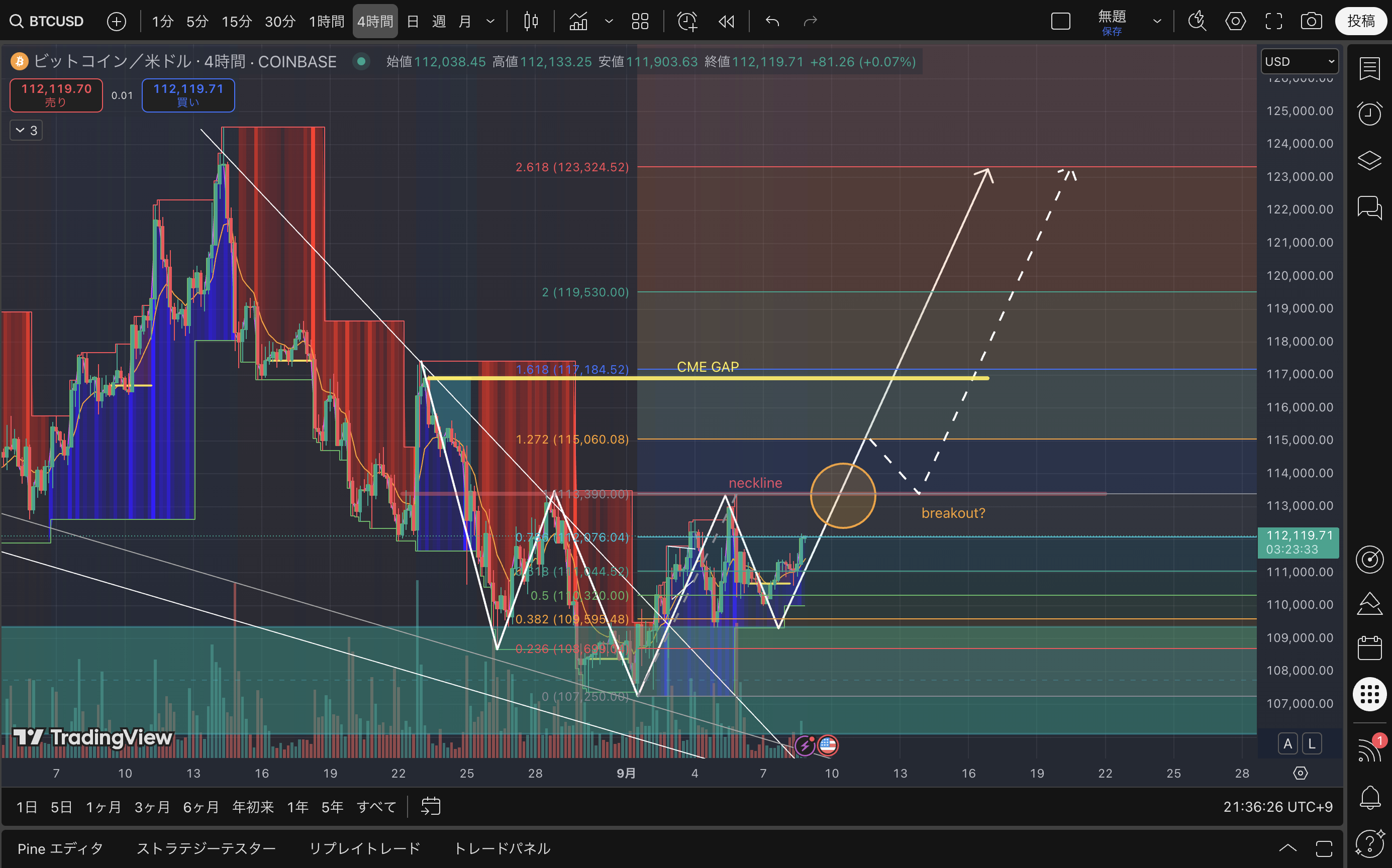Viewport: 1392px width, 868px height.
Task: Open the calendar icon in right sidebar
Action: coord(1369,647)
